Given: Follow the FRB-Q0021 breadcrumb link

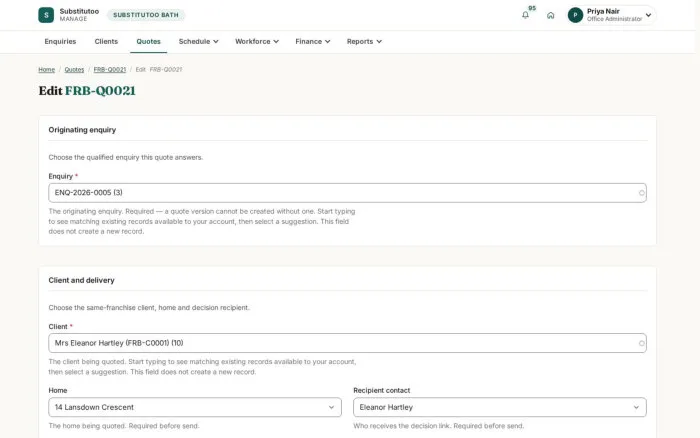Looking at the screenshot, I should [110, 70].
